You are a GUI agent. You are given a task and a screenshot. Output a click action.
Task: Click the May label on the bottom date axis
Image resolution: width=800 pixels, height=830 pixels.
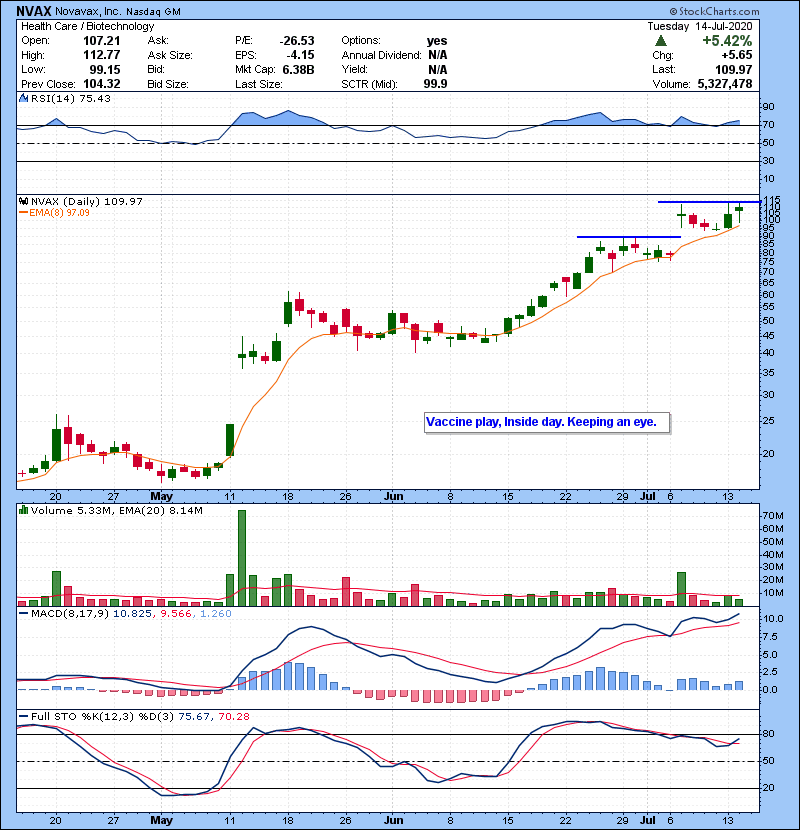click(x=161, y=820)
